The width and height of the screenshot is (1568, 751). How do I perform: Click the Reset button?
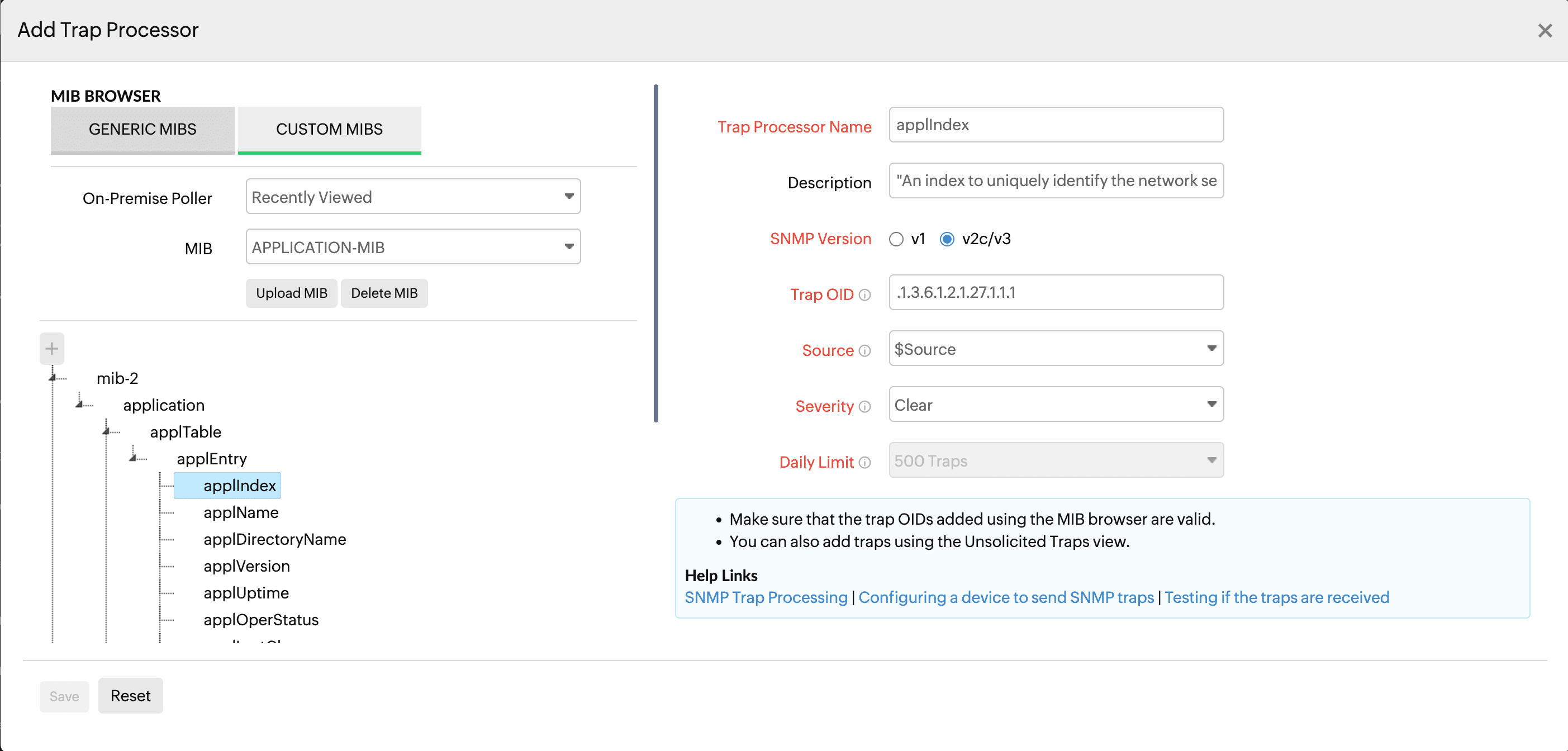pyautogui.click(x=130, y=696)
